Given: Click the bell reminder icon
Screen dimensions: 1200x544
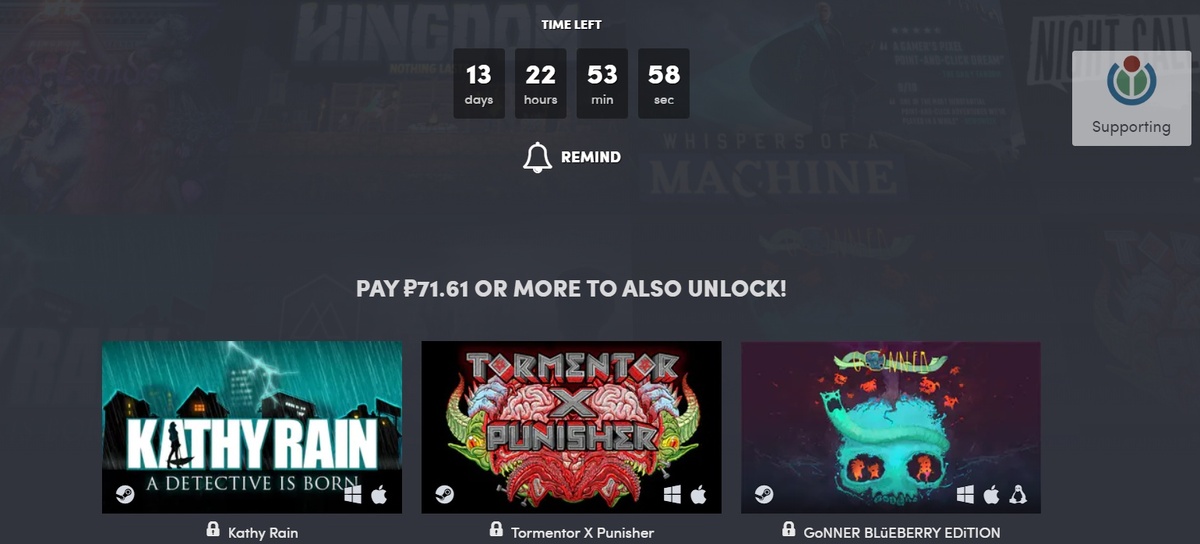Looking at the screenshot, I should [537, 157].
